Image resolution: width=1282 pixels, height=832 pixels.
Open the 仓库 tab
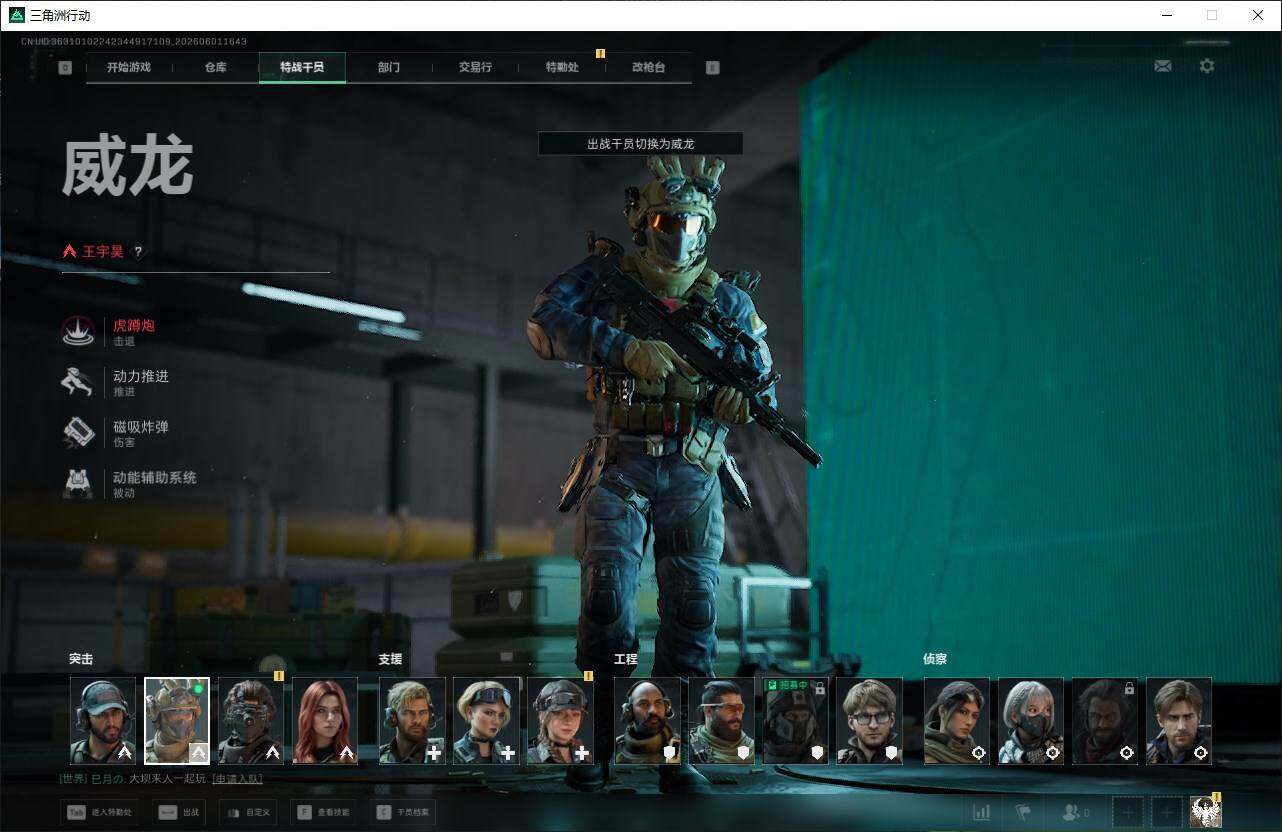click(x=215, y=68)
